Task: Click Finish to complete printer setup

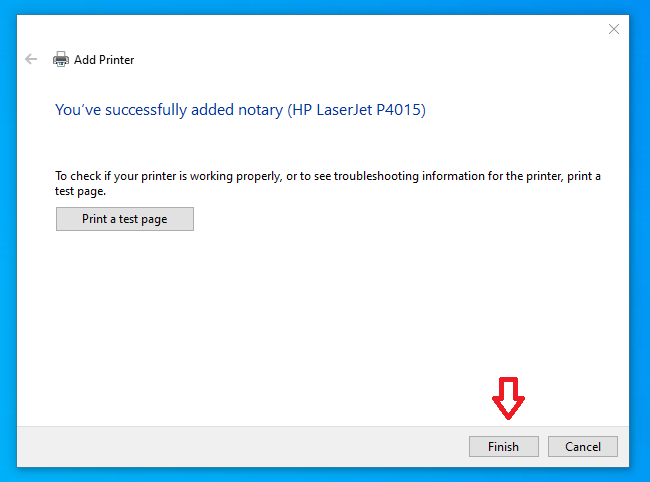Action: pos(503,447)
